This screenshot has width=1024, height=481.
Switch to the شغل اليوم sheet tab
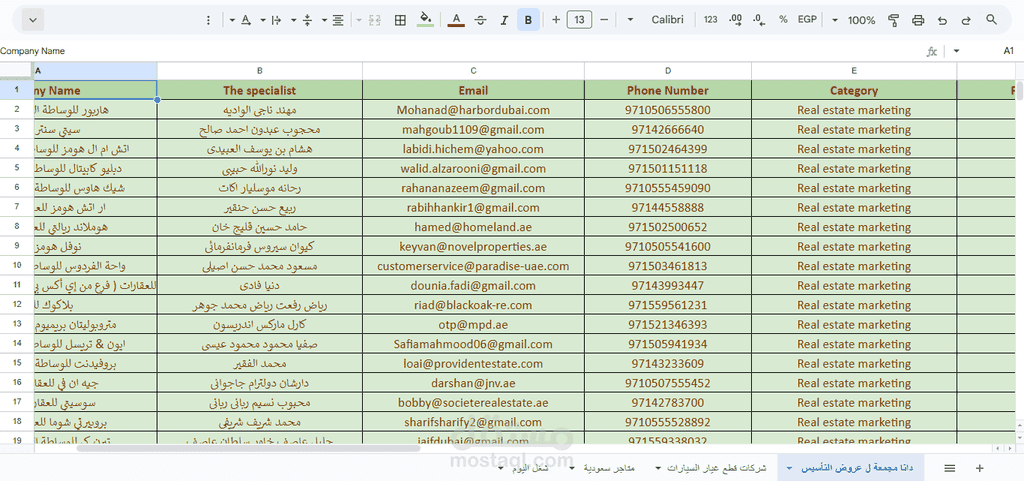[532, 468]
